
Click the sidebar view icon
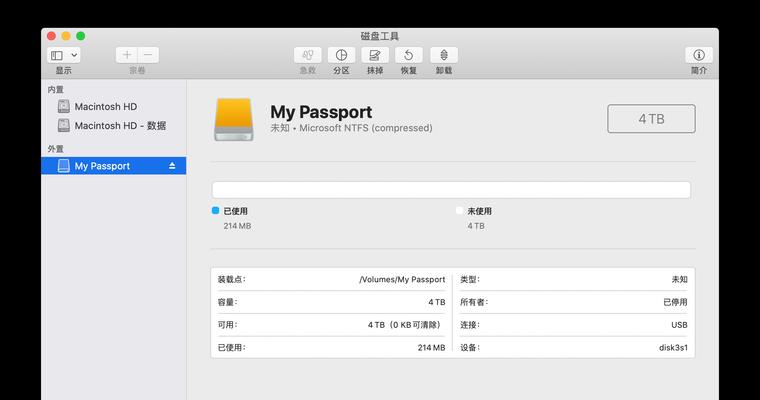pos(57,55)
